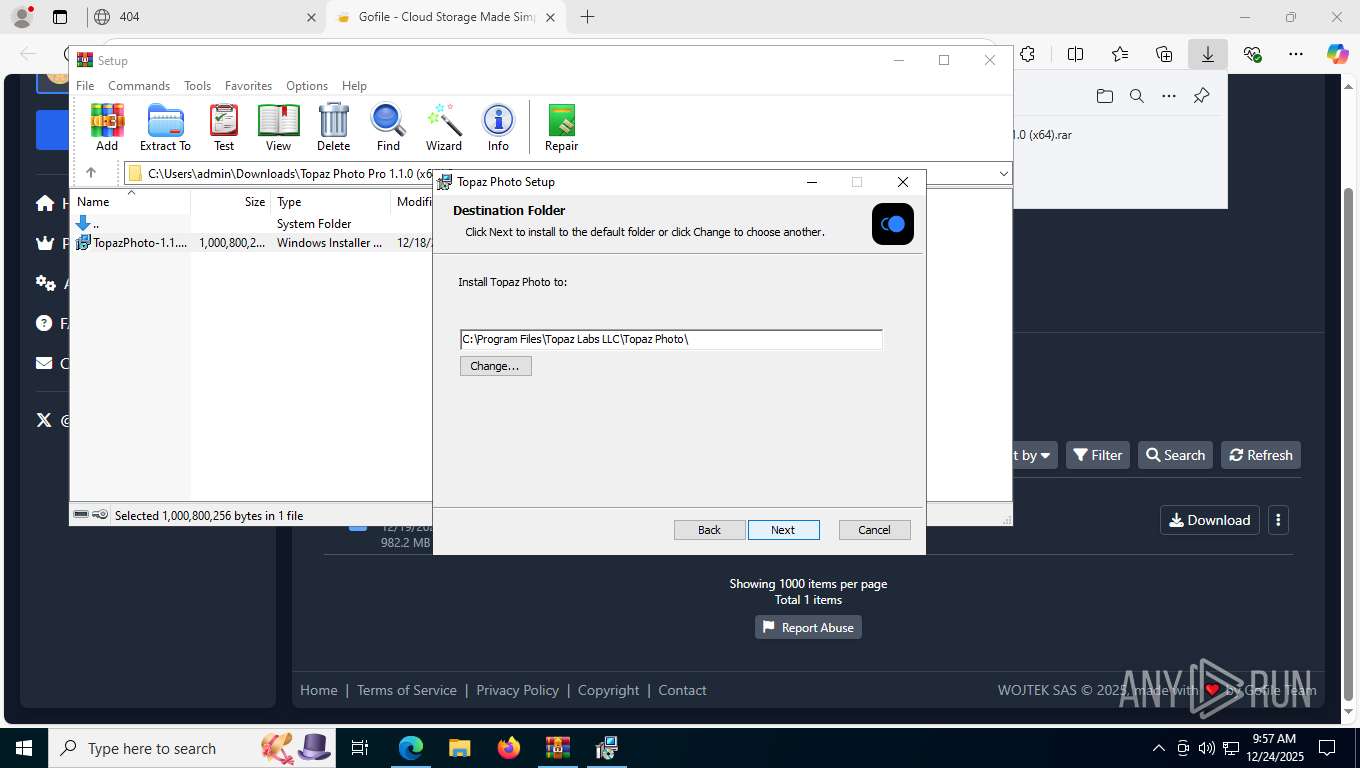This screenshot has height=768, width=1360.
Task: Refresh the Gofile file list
Action: (1260, 455)
